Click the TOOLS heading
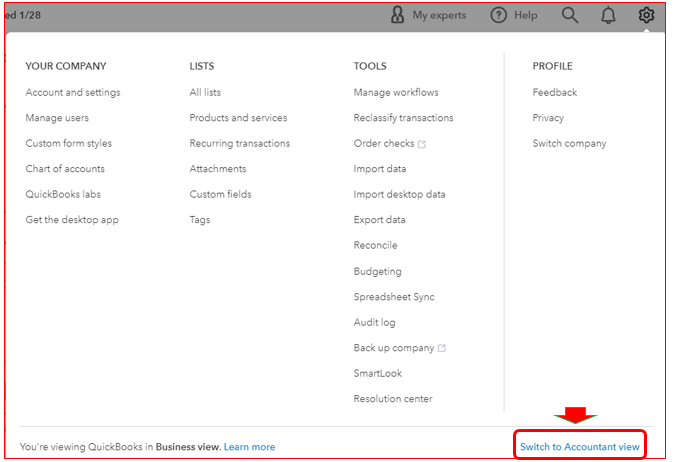Viewport: 675px width, 462px height. click(x=370, y=66)
